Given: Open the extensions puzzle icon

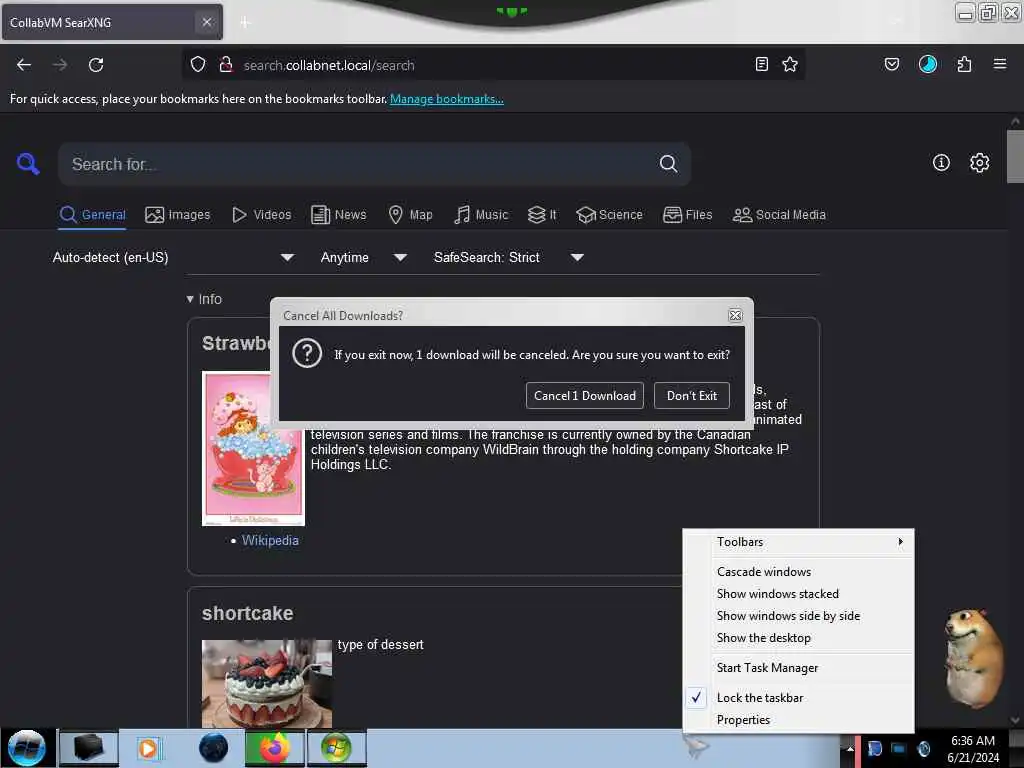Looking at the screenshot, I should pyautogui.click(x=964, y=64).
